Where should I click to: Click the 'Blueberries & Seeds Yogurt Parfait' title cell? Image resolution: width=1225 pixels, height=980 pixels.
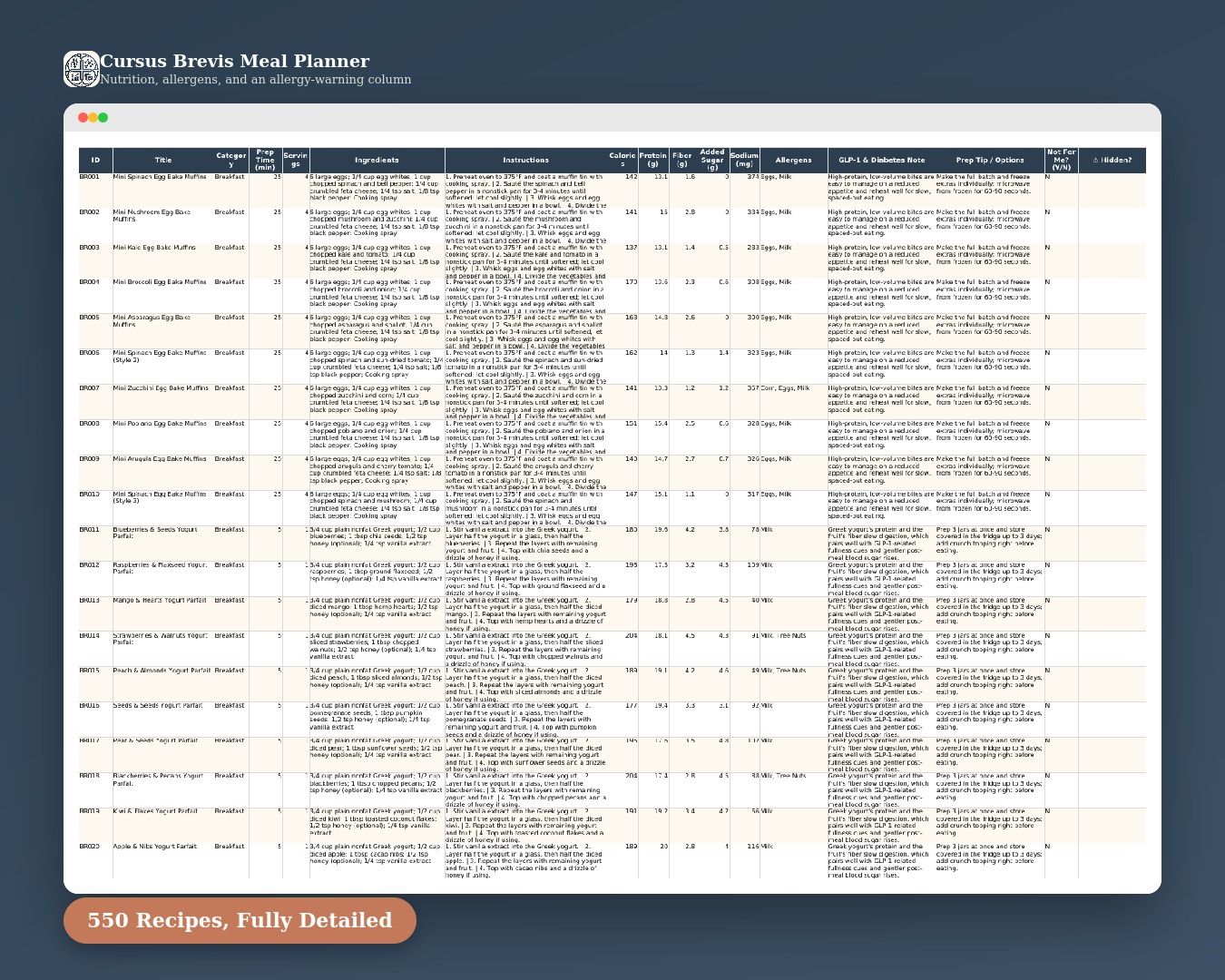162,543
